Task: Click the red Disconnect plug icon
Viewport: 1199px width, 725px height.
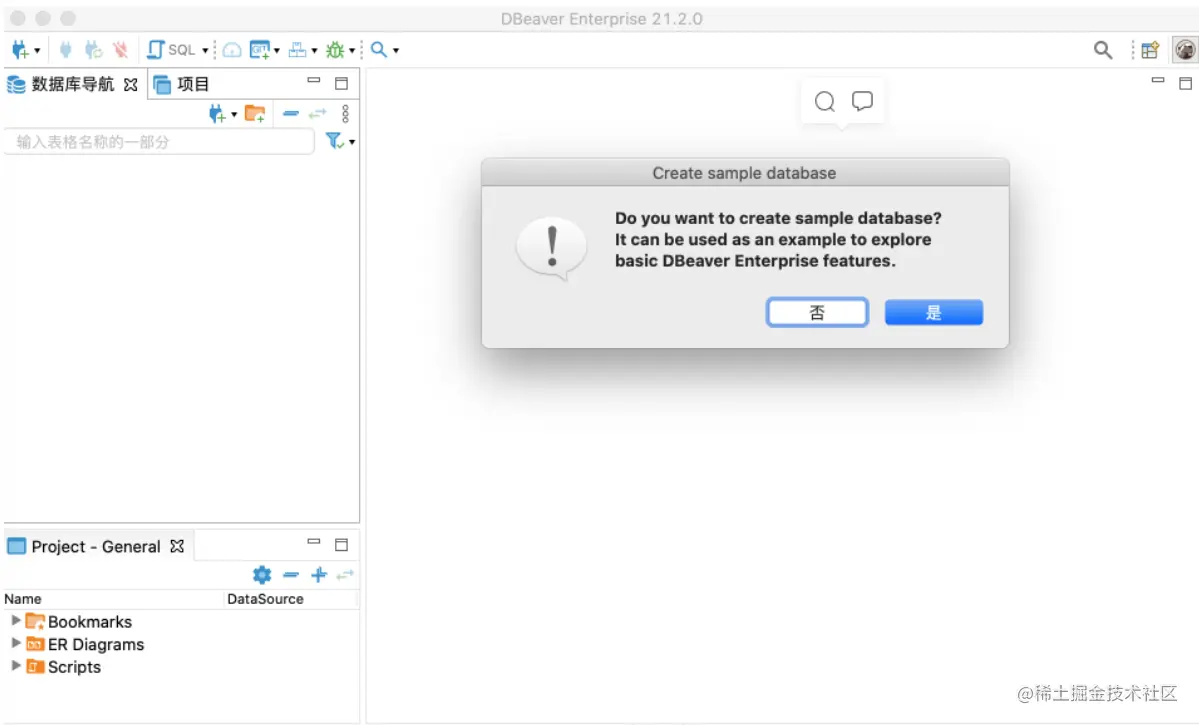Action: coord(119,50)
